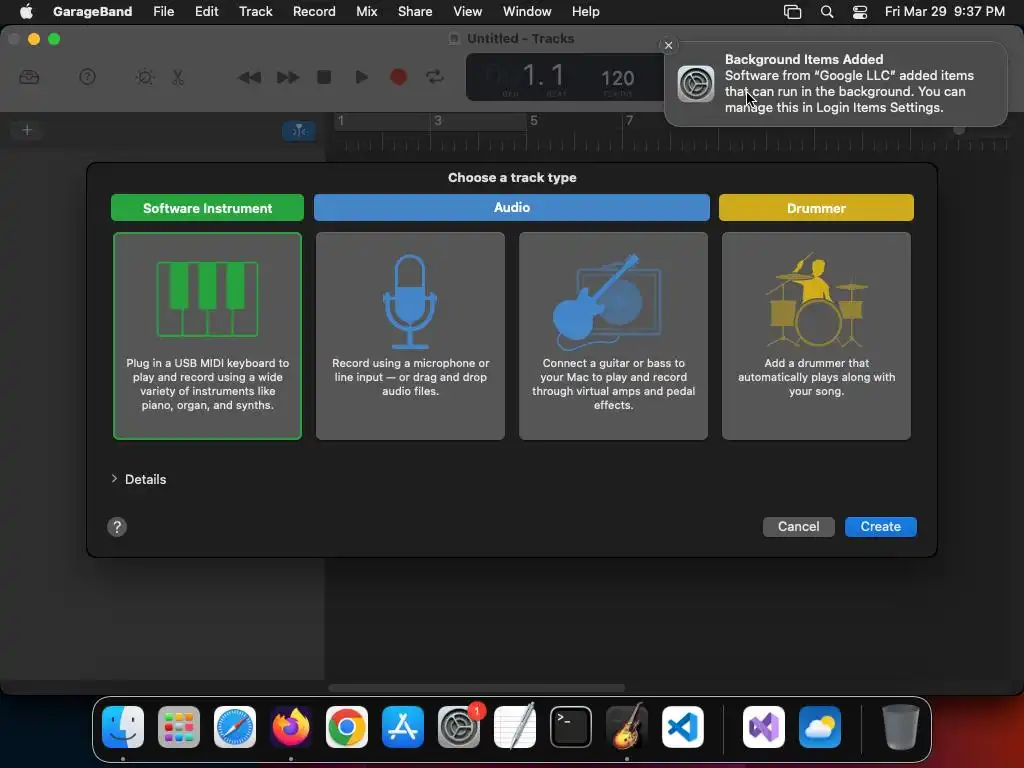Click the 1.1 bar position display
The height and width of the screenshot is (768, 1024).
click(x=543, y=76)
